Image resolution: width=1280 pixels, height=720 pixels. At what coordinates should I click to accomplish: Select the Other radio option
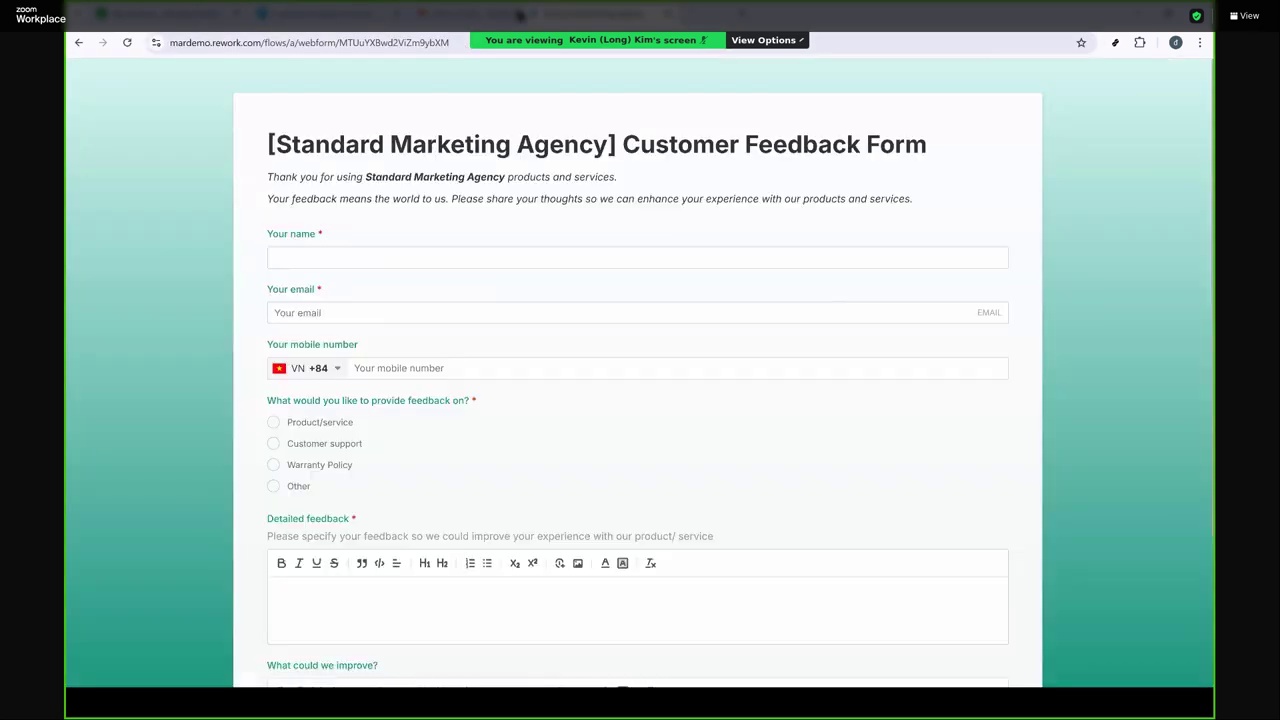point(274,486)
